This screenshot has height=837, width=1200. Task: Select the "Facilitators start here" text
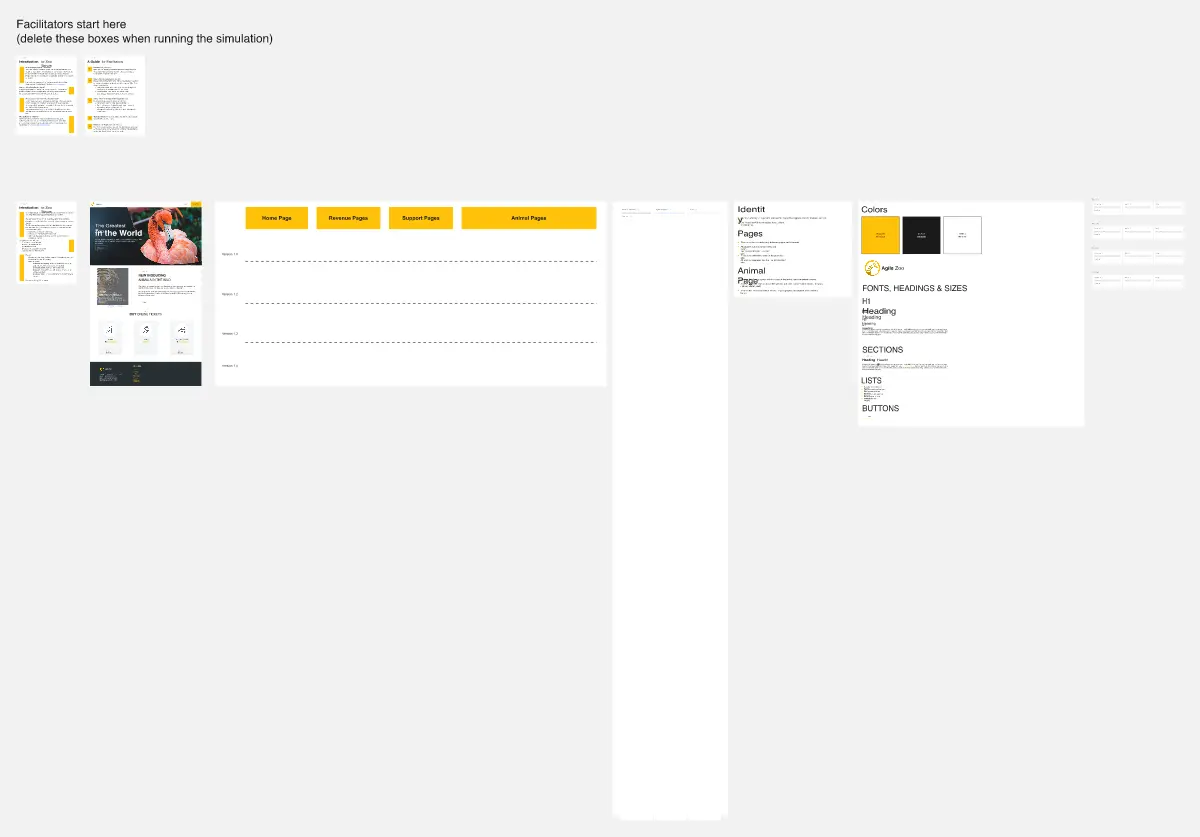pos(71,24)
